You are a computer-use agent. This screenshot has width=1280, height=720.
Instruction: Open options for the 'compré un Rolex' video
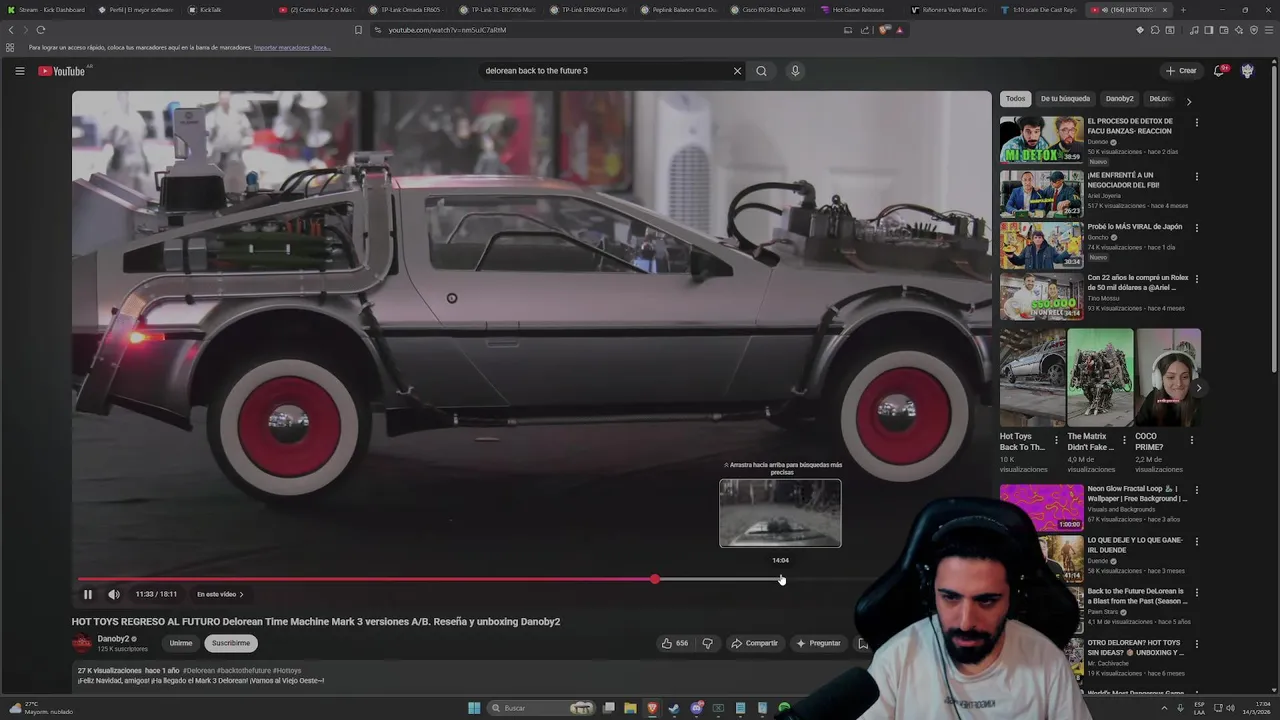point(1196,279)
